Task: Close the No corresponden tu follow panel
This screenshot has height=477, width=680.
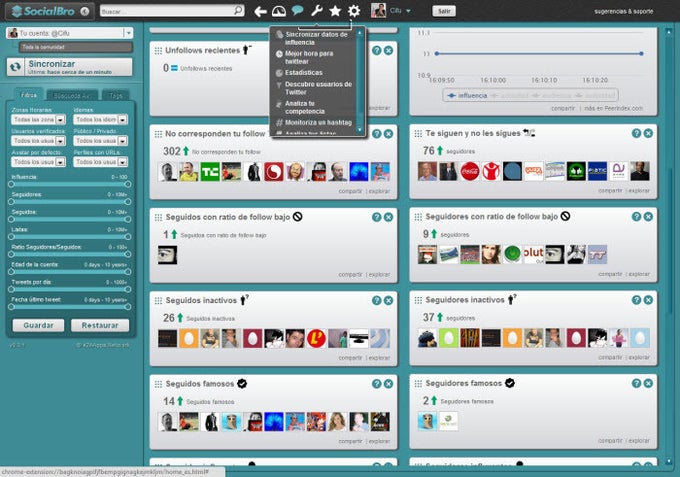Action: (x=389, y=134)
